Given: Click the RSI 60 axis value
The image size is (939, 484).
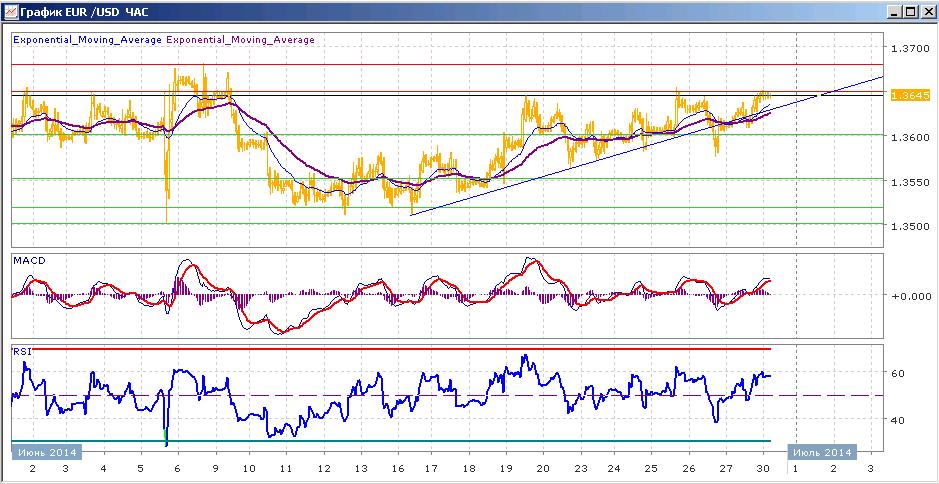Looking at the screenshot, I should 898,373.
